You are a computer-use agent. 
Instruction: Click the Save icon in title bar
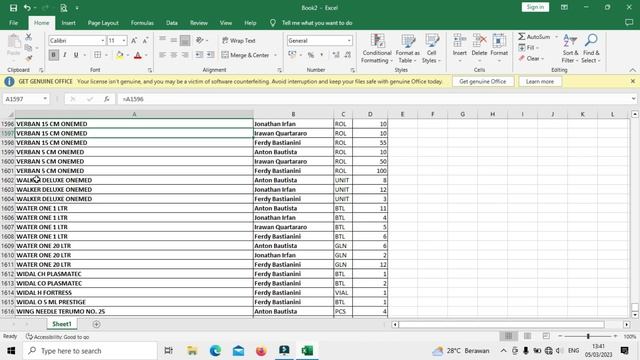tap(13, 8)
